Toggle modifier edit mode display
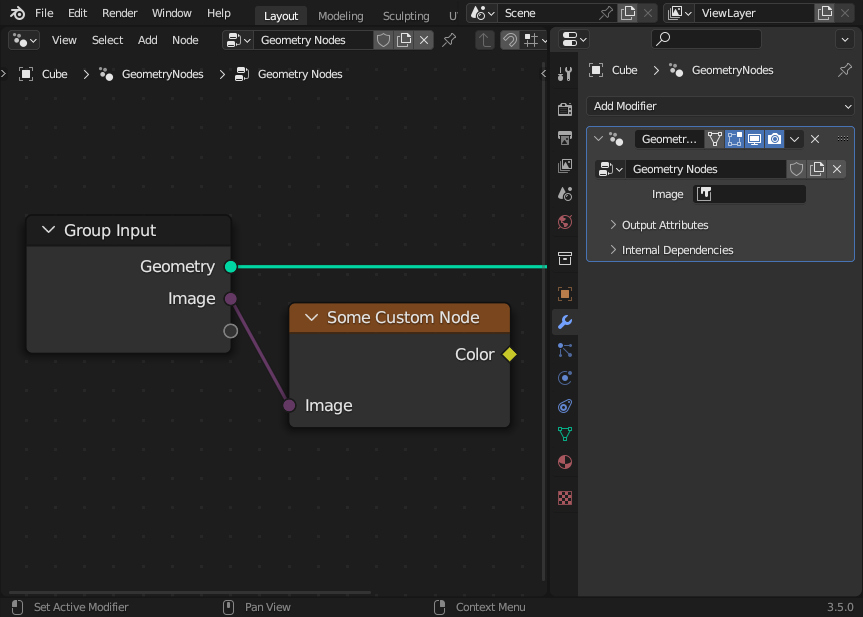 point(734,139)
